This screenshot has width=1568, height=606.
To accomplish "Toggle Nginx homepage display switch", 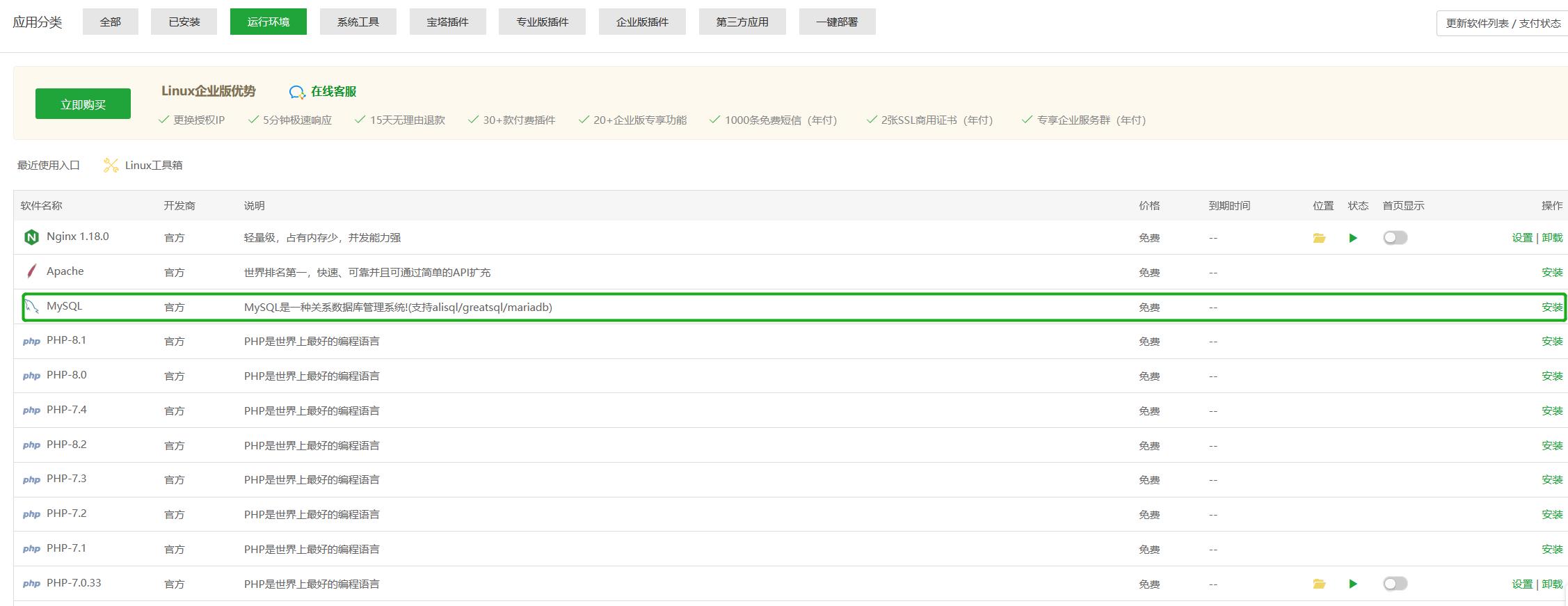I will pos(1395,238).
